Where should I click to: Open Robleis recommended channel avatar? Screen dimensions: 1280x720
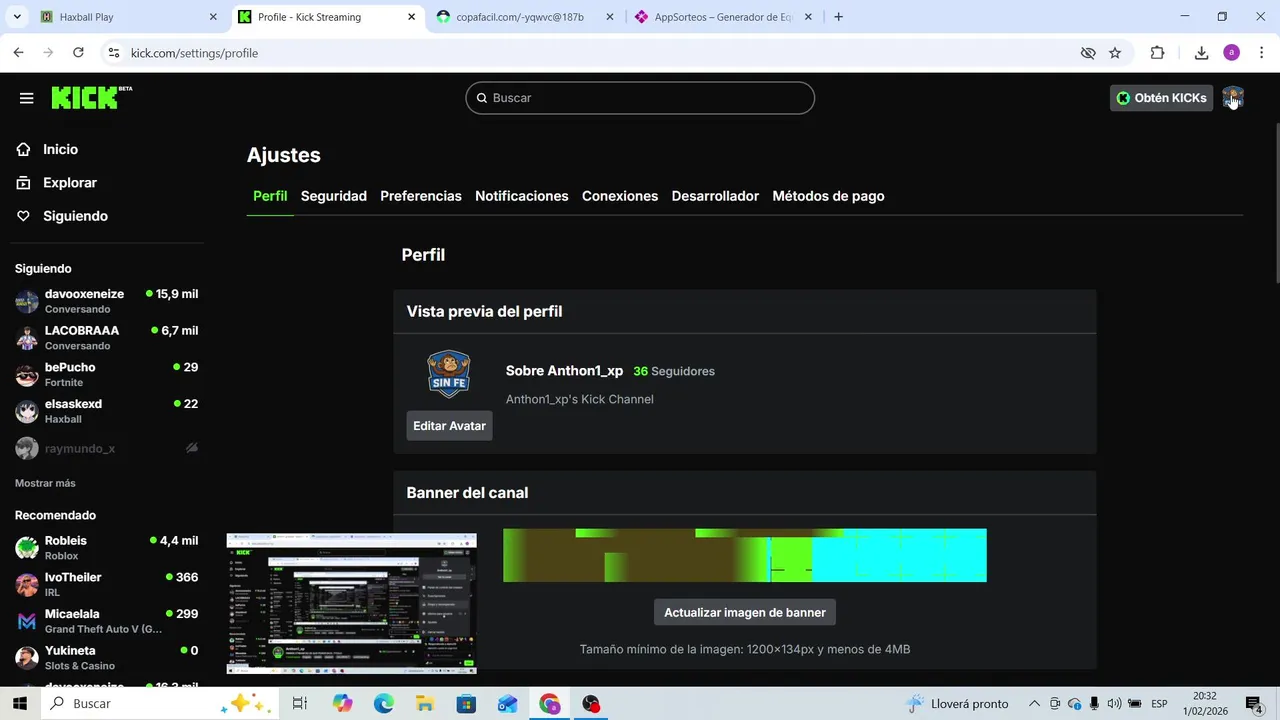(27, 548)
